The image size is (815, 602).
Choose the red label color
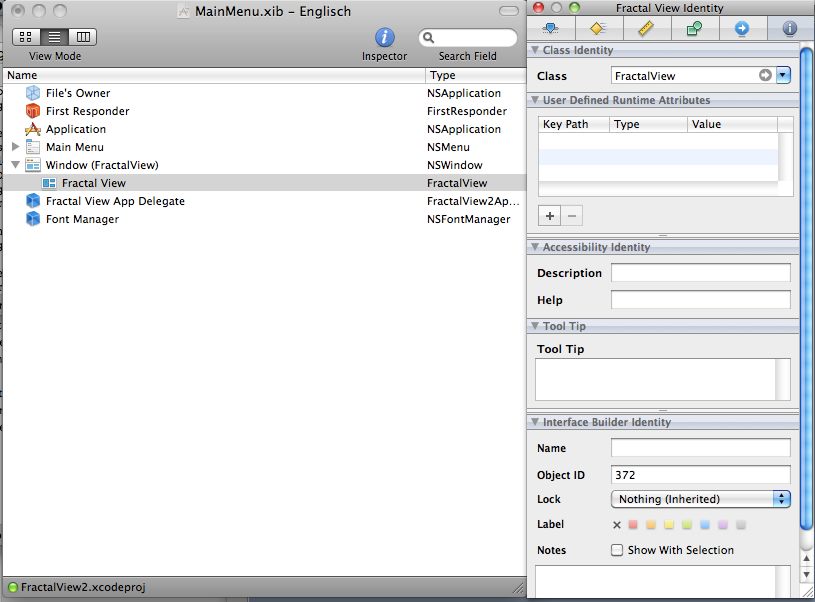(632, 525)
